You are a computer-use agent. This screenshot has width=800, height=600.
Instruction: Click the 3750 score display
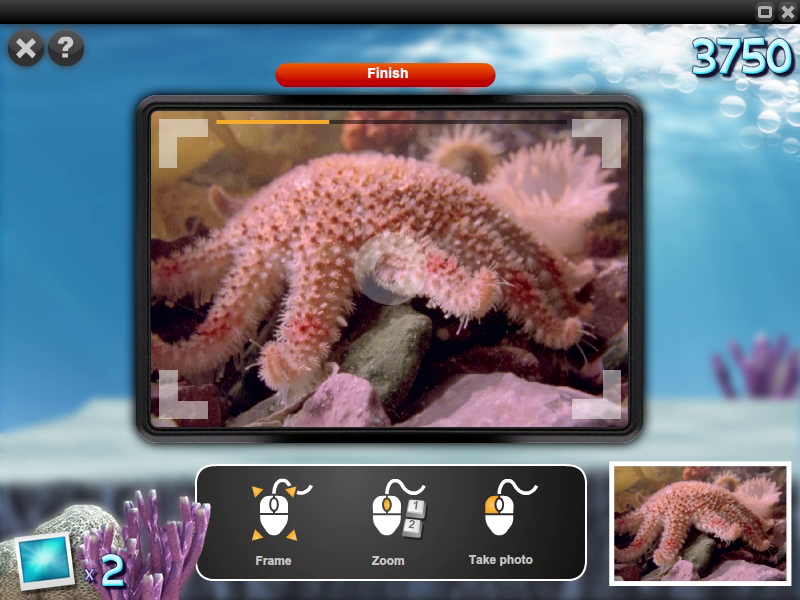tap(742, 59)
